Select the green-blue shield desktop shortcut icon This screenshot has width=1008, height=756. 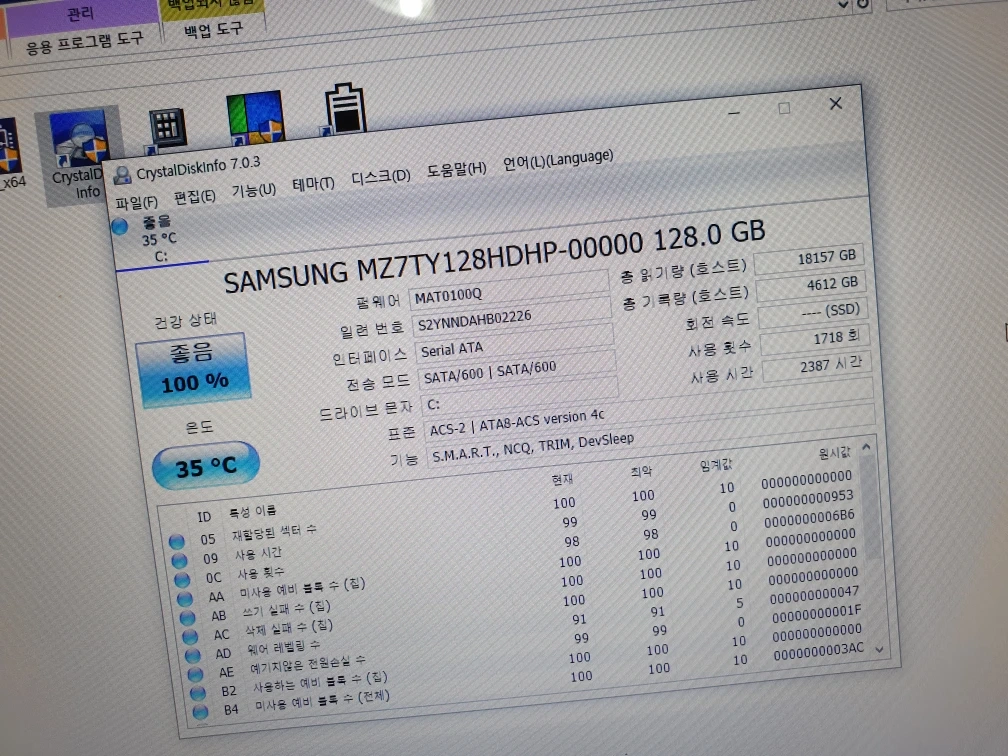255,116
